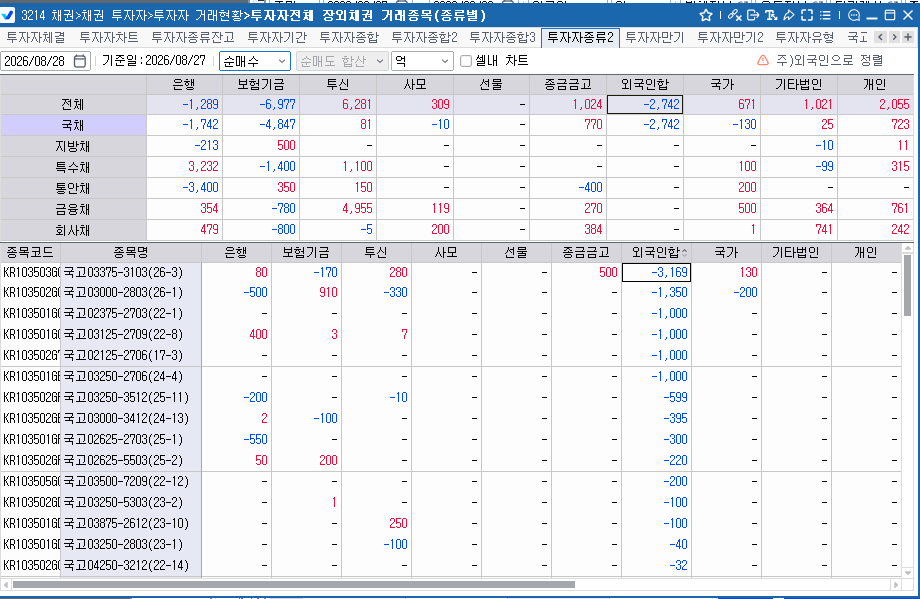
Task: Click the 종목명 column header
Action: point(131,252)
